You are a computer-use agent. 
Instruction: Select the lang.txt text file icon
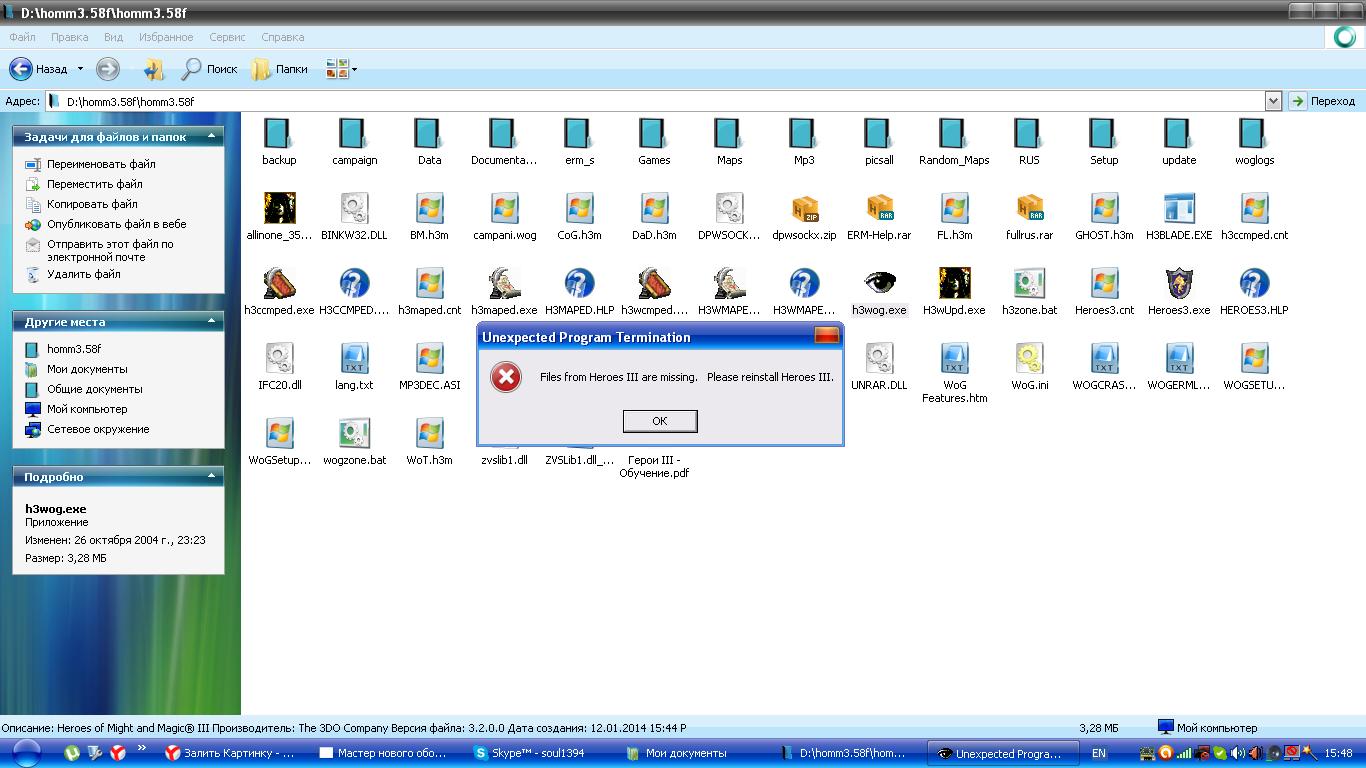[x=354, y=358]
